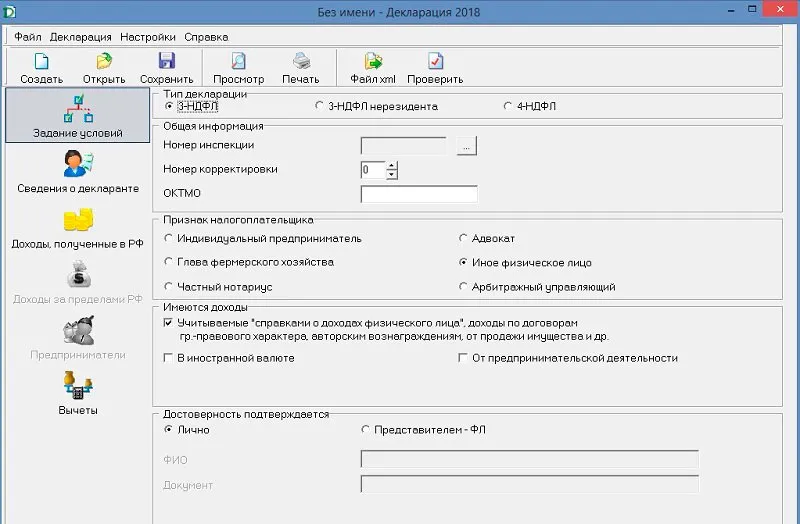Click the Номер корректировки value field
The image size is (800, 524).
[373, 170]
